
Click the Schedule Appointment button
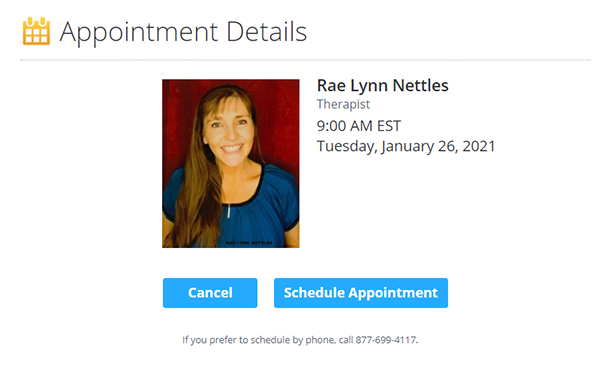(x=361, y=293)
